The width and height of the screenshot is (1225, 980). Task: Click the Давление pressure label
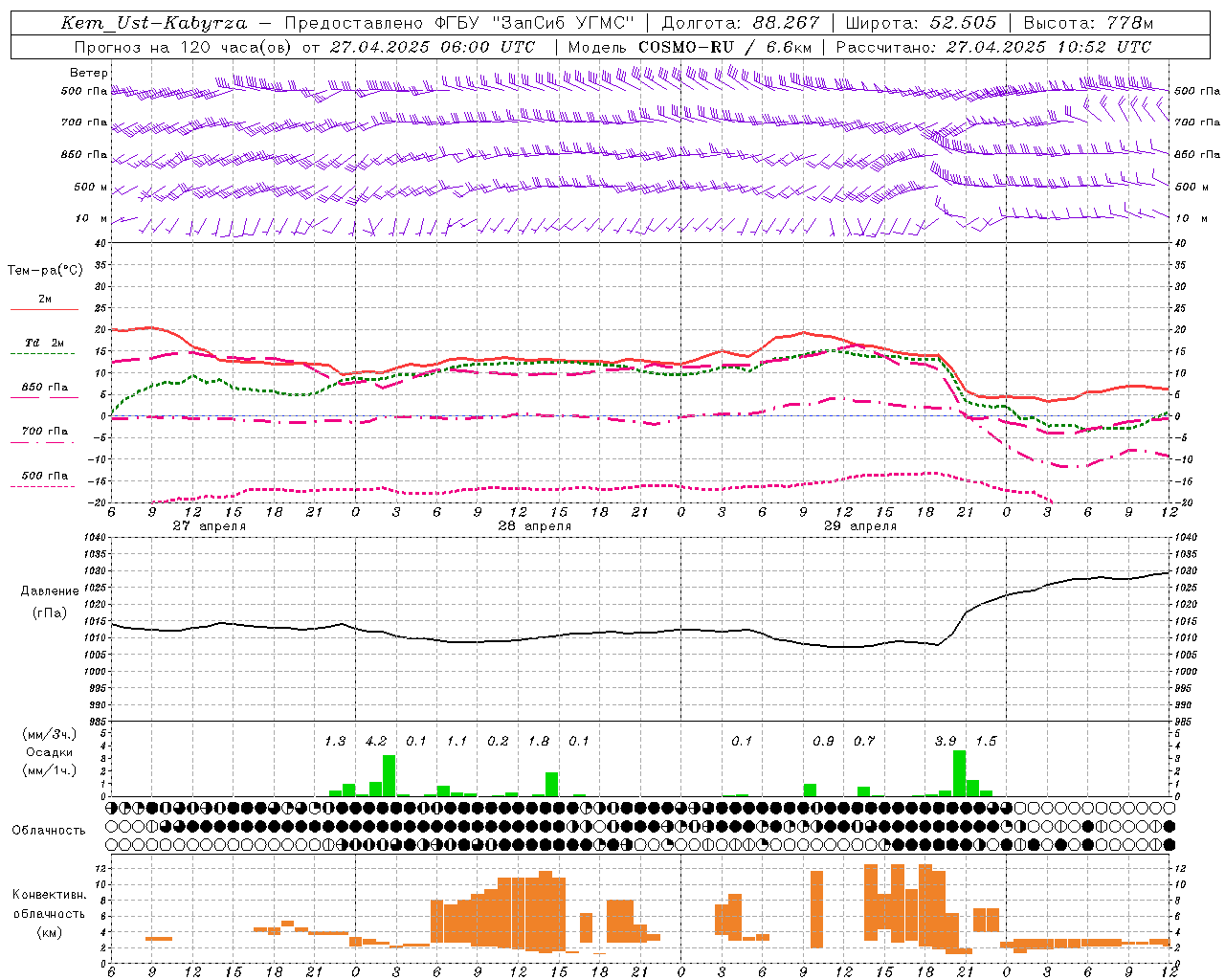click(x=50, y=591)
